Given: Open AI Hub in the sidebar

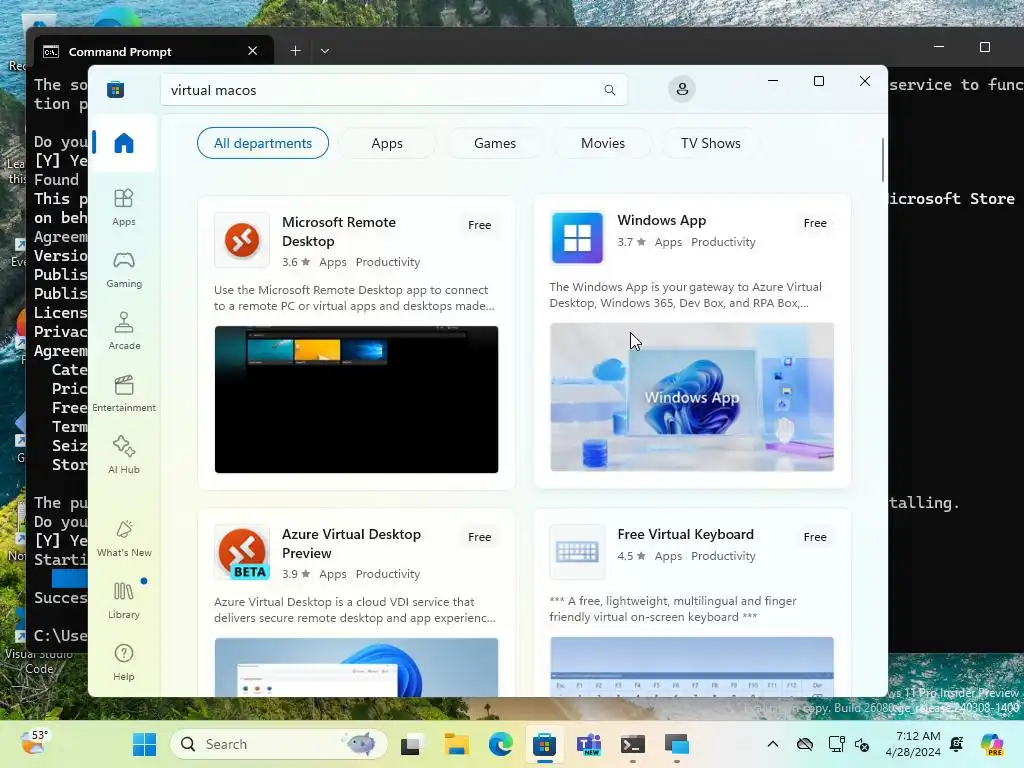Looking at the screenshot, I should pyautogui.click(x=124, y=455).
